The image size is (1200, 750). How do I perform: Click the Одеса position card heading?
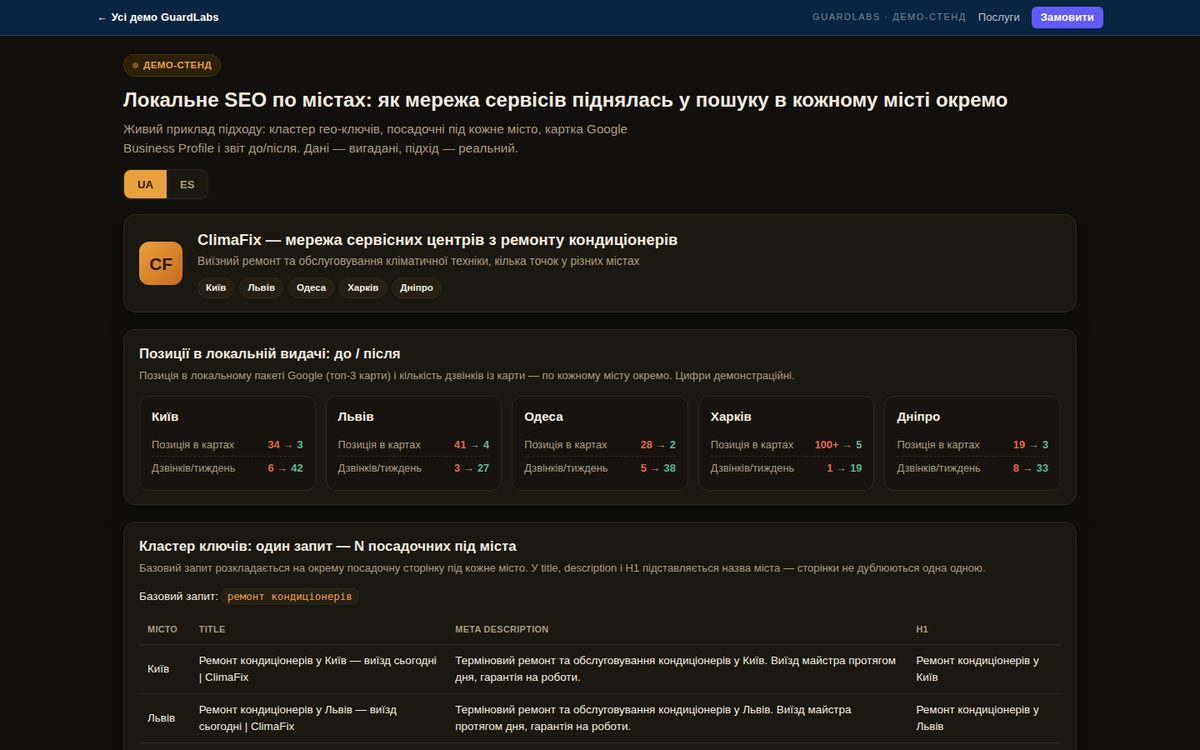pyautogui.click(x=544, y=417)
